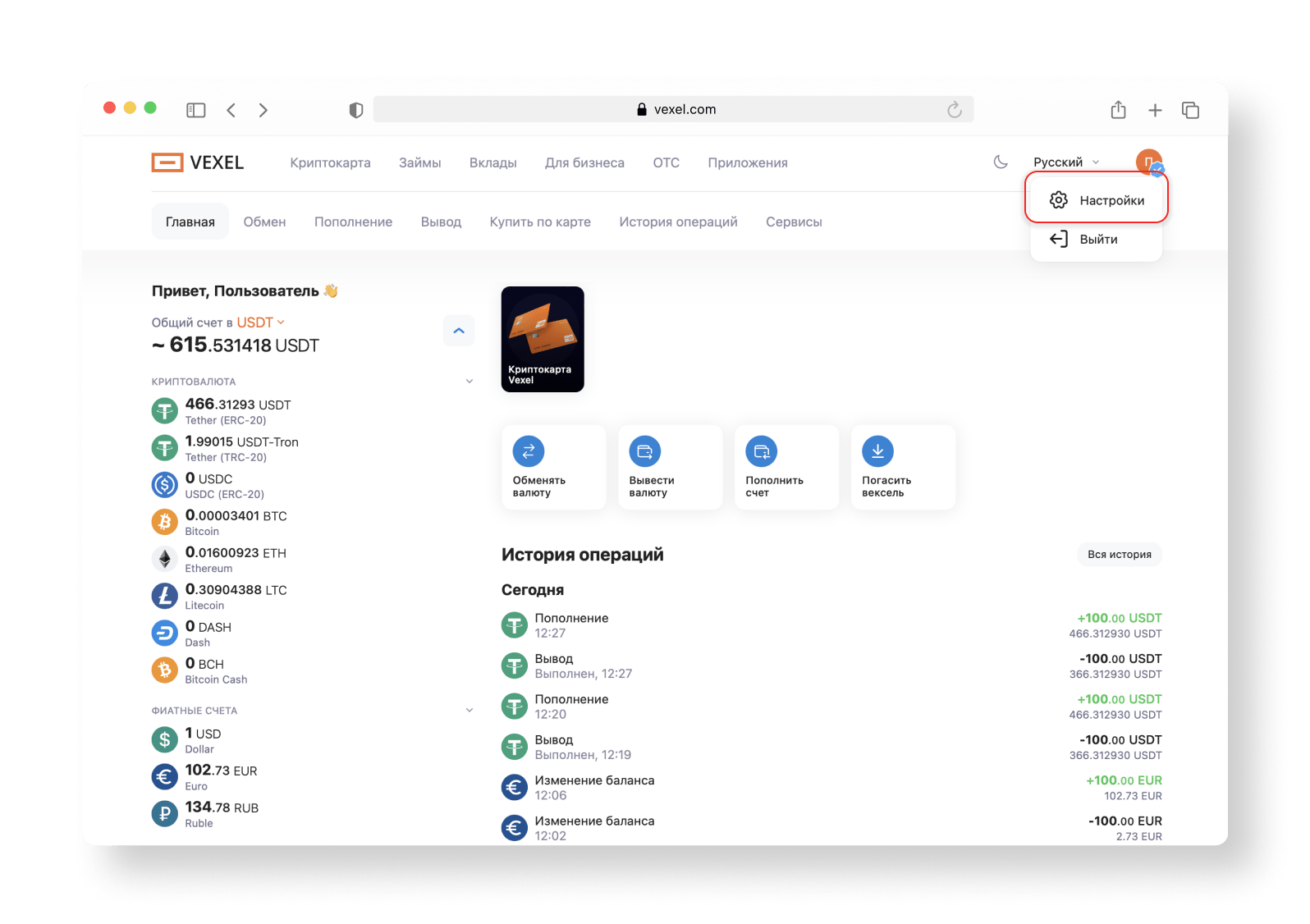This screenshot has height=924, width=1310.
Task: Open the Русский language dropdown
Action: pyautogui.click(x=1066, y=162)
